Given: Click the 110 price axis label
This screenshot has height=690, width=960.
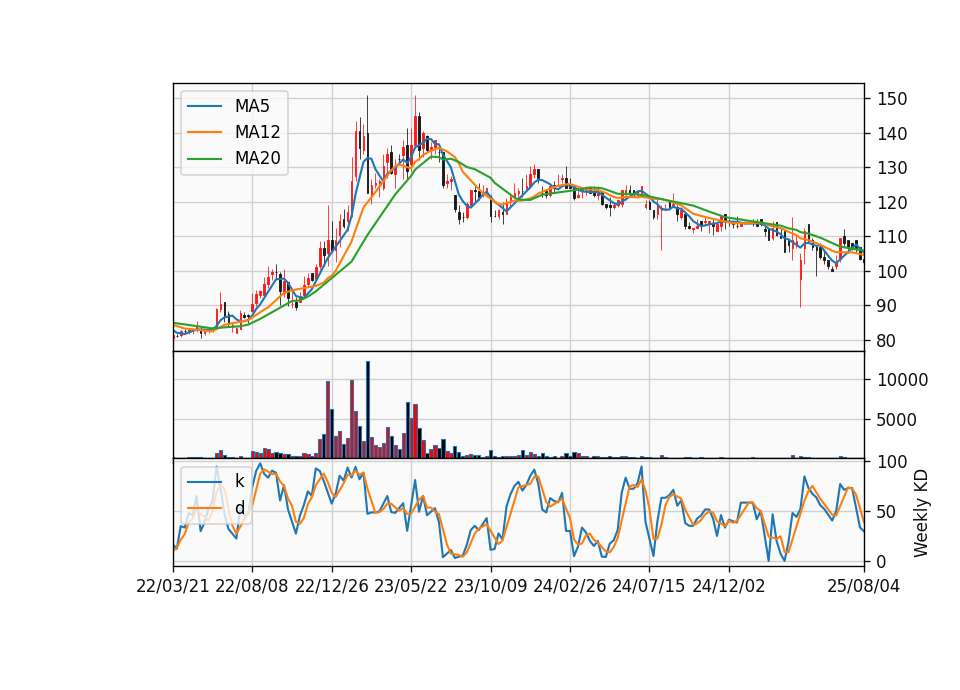Looking at the screenshot, I should 892,237.
